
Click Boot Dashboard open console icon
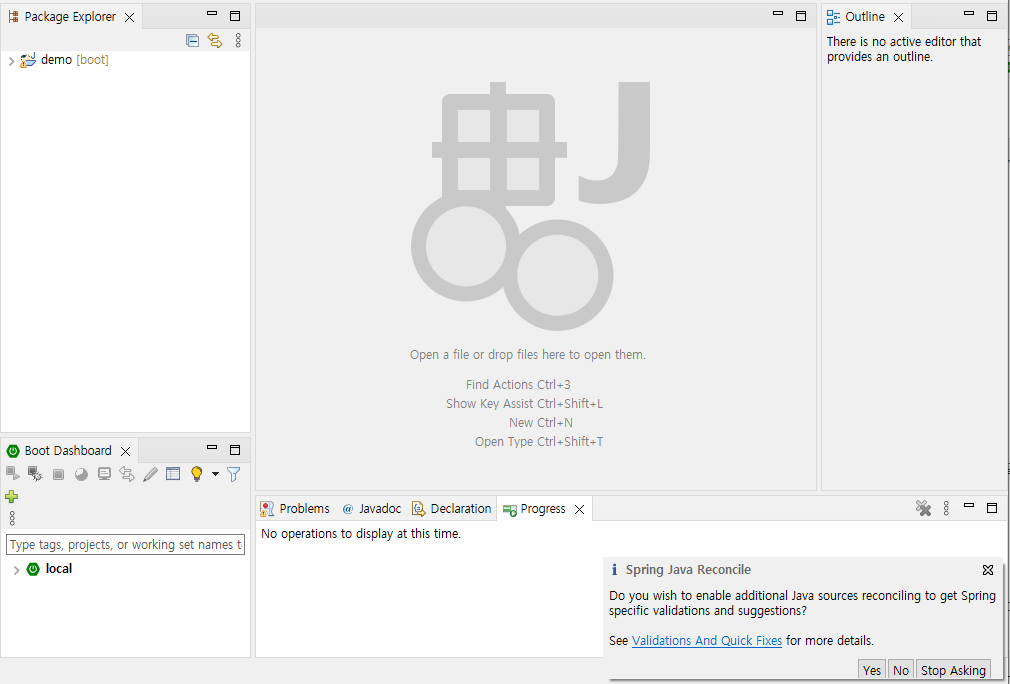click(x=104, y=474)
